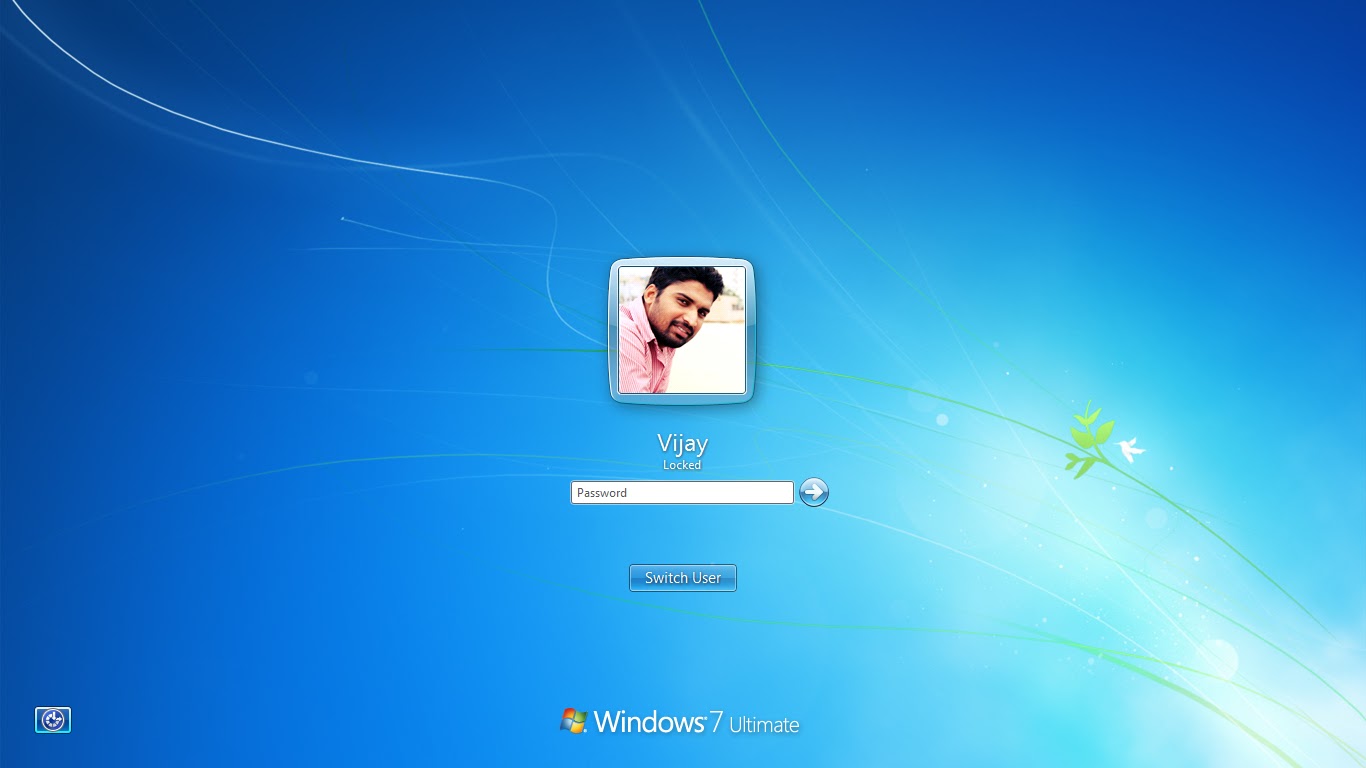
Task: Submit password with the arrow button
Action: point(814,492)
